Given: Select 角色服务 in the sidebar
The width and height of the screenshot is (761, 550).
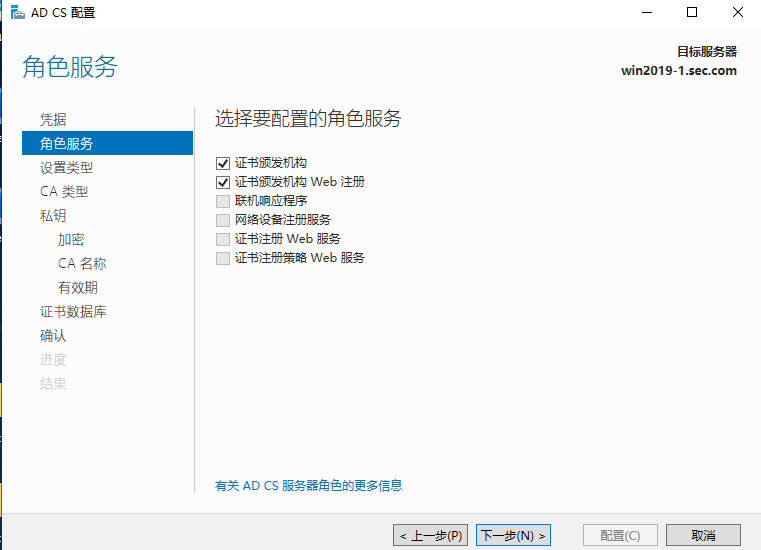Looking at the screenshot, I should point(66,143).
